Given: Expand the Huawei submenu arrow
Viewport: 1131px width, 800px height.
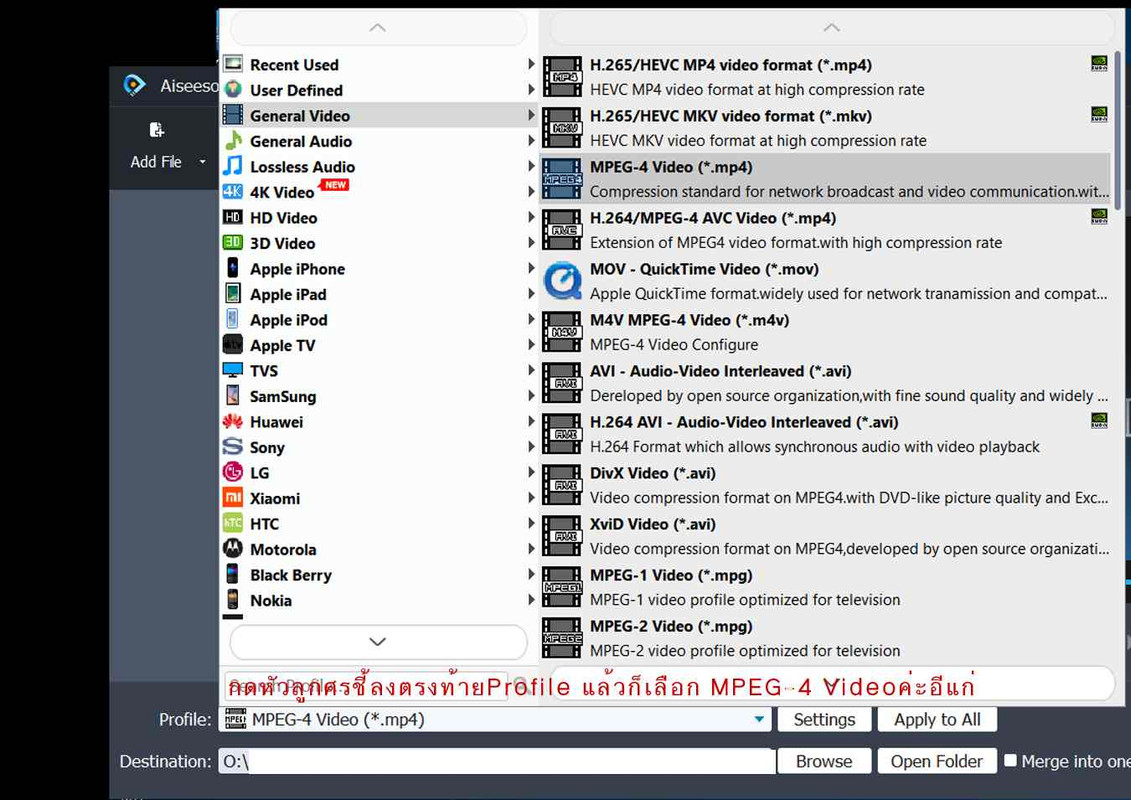Looking at the screenshot, I should (x=531, y=421).
